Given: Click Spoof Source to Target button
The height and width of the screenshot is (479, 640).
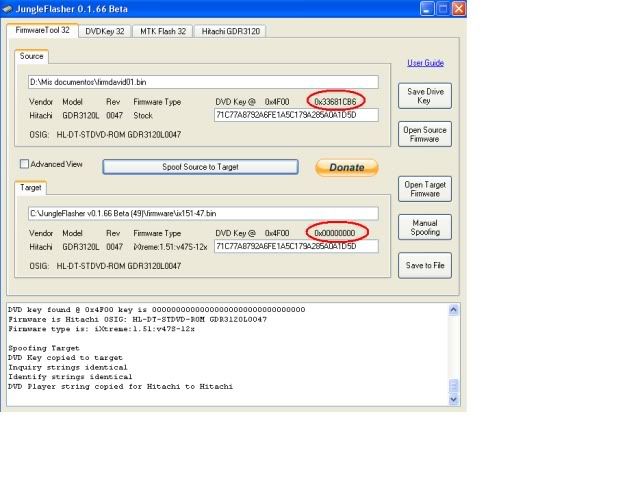Looking at the screenshot, I should pos(200,167).
